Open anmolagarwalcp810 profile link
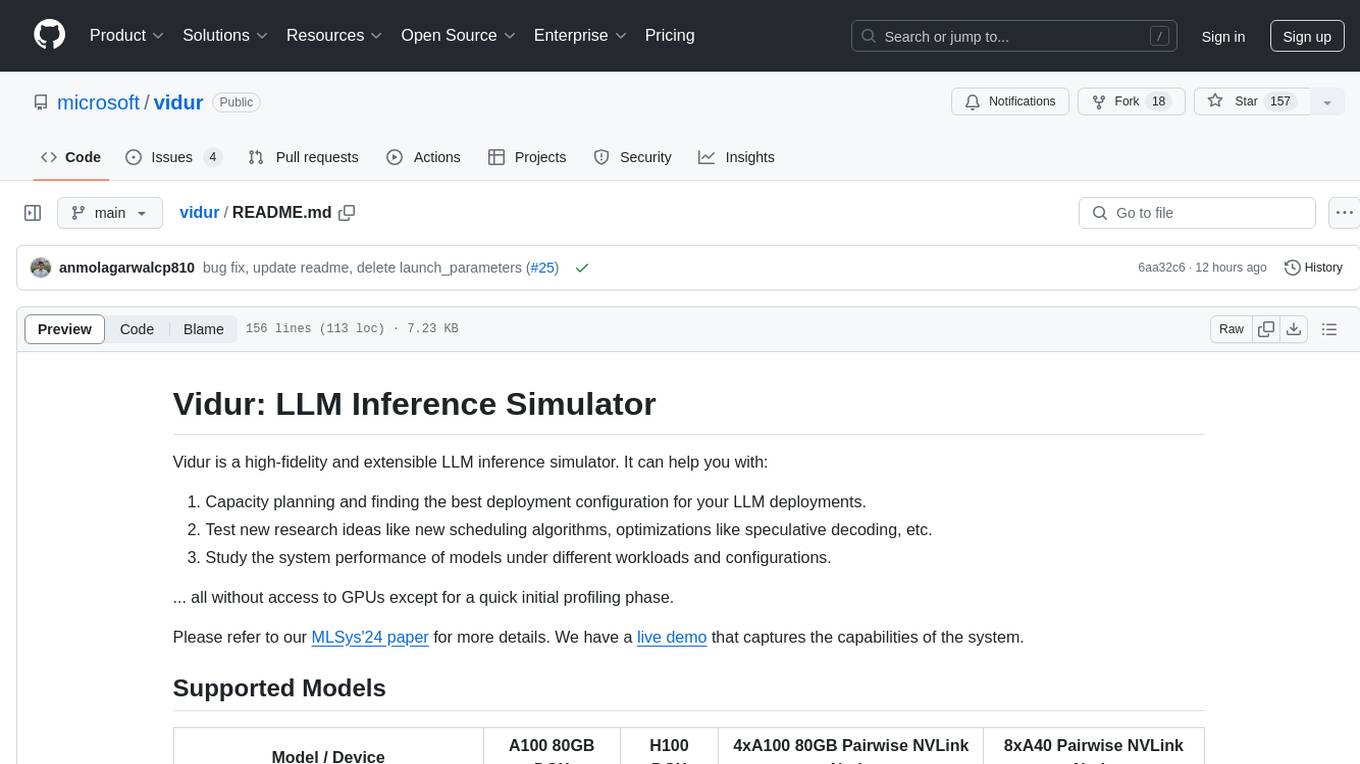The height and width of the screenshot is (764, 1360). coord(127,268)
